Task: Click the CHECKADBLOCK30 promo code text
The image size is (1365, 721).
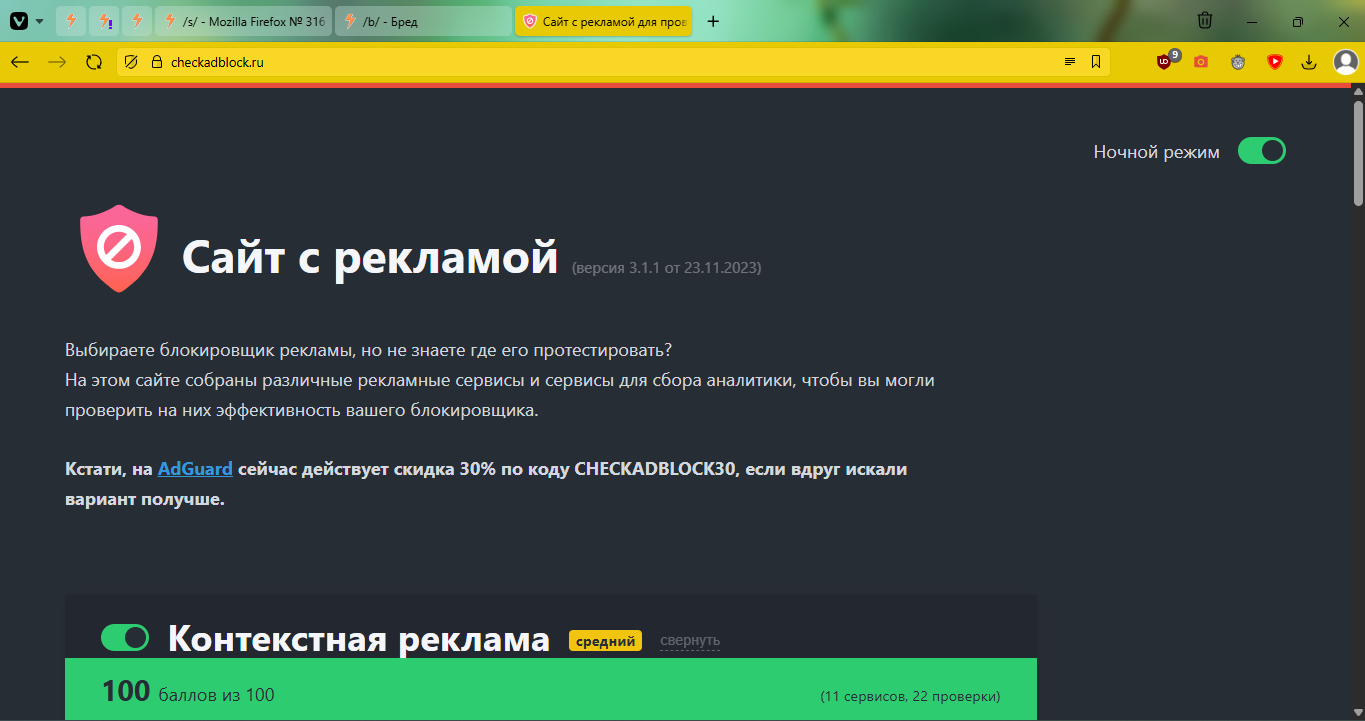Action: coord(655,468)
